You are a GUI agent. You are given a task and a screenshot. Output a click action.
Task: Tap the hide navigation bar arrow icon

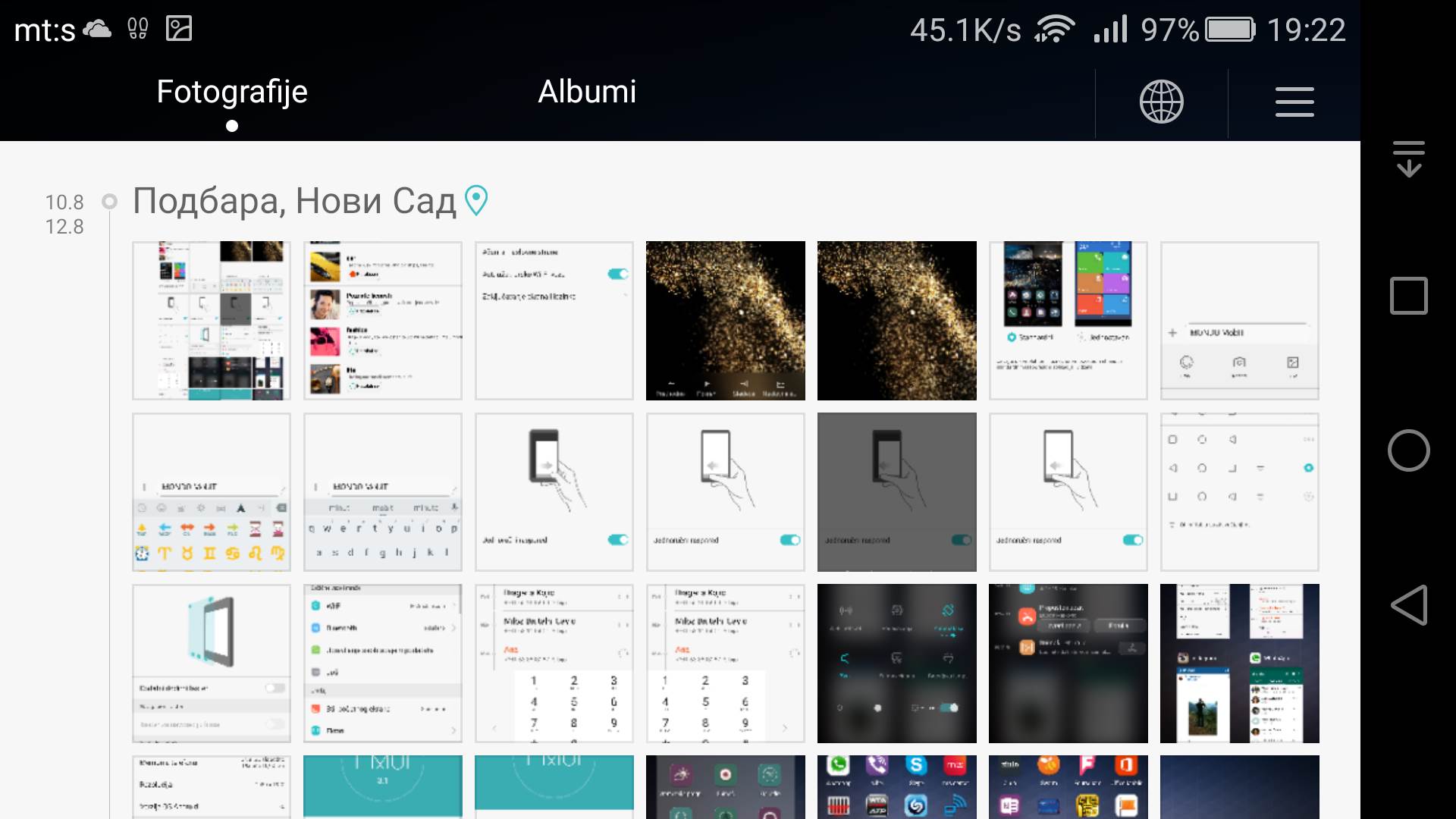1408,159
